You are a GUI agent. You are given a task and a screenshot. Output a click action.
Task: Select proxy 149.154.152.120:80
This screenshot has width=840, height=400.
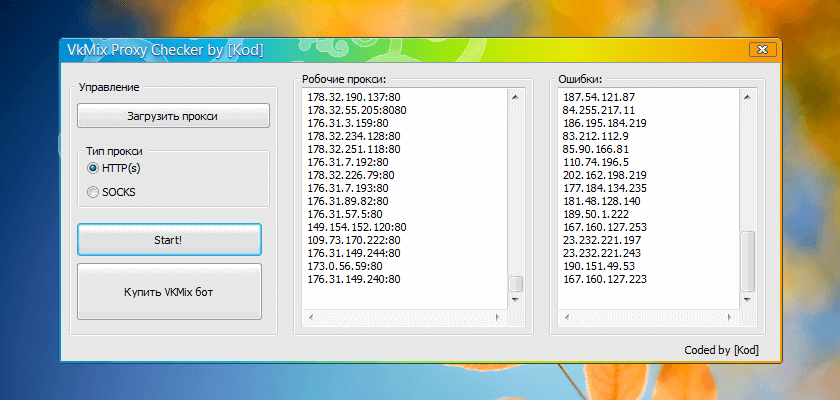click(357, 227)
